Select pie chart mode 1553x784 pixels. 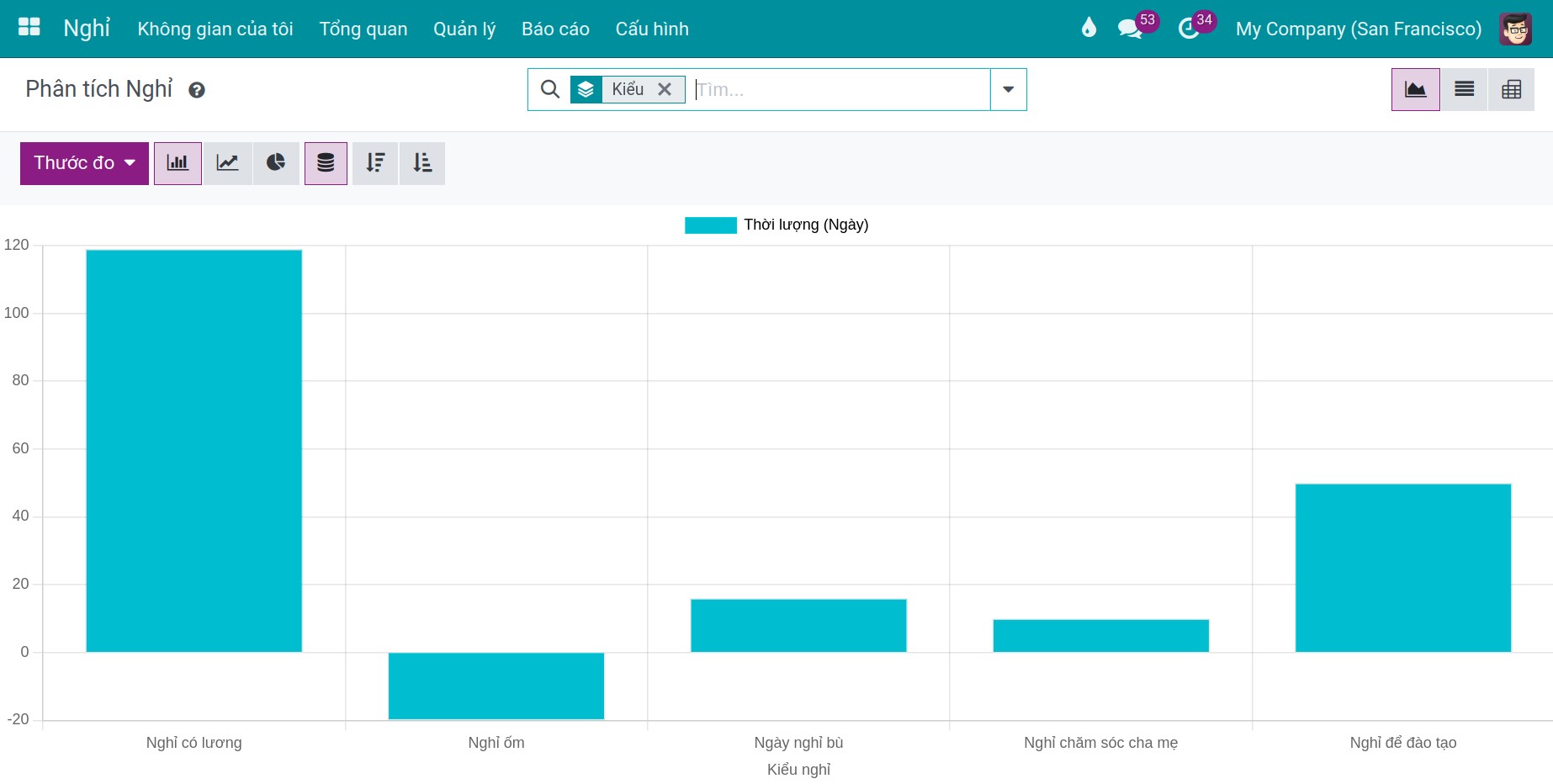(276, 163)
